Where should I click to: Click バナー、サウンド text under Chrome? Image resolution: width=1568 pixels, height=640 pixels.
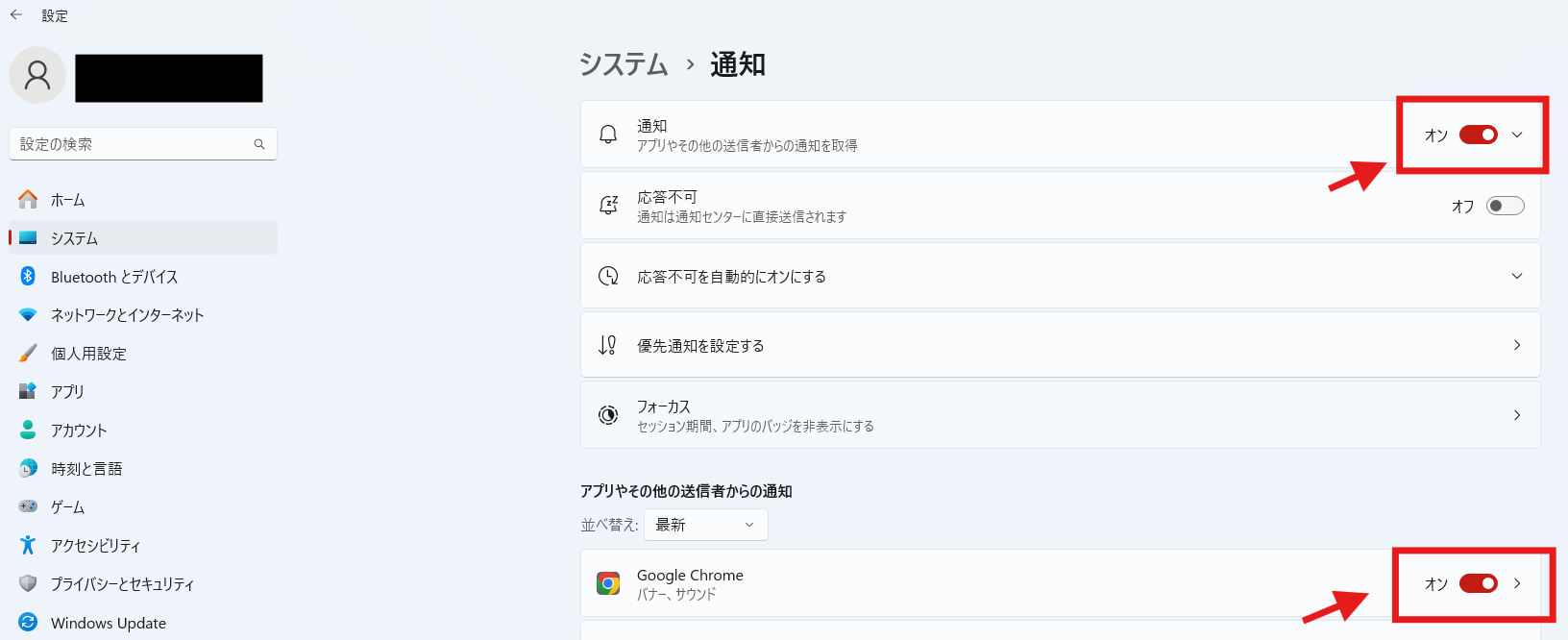point(676,595)
